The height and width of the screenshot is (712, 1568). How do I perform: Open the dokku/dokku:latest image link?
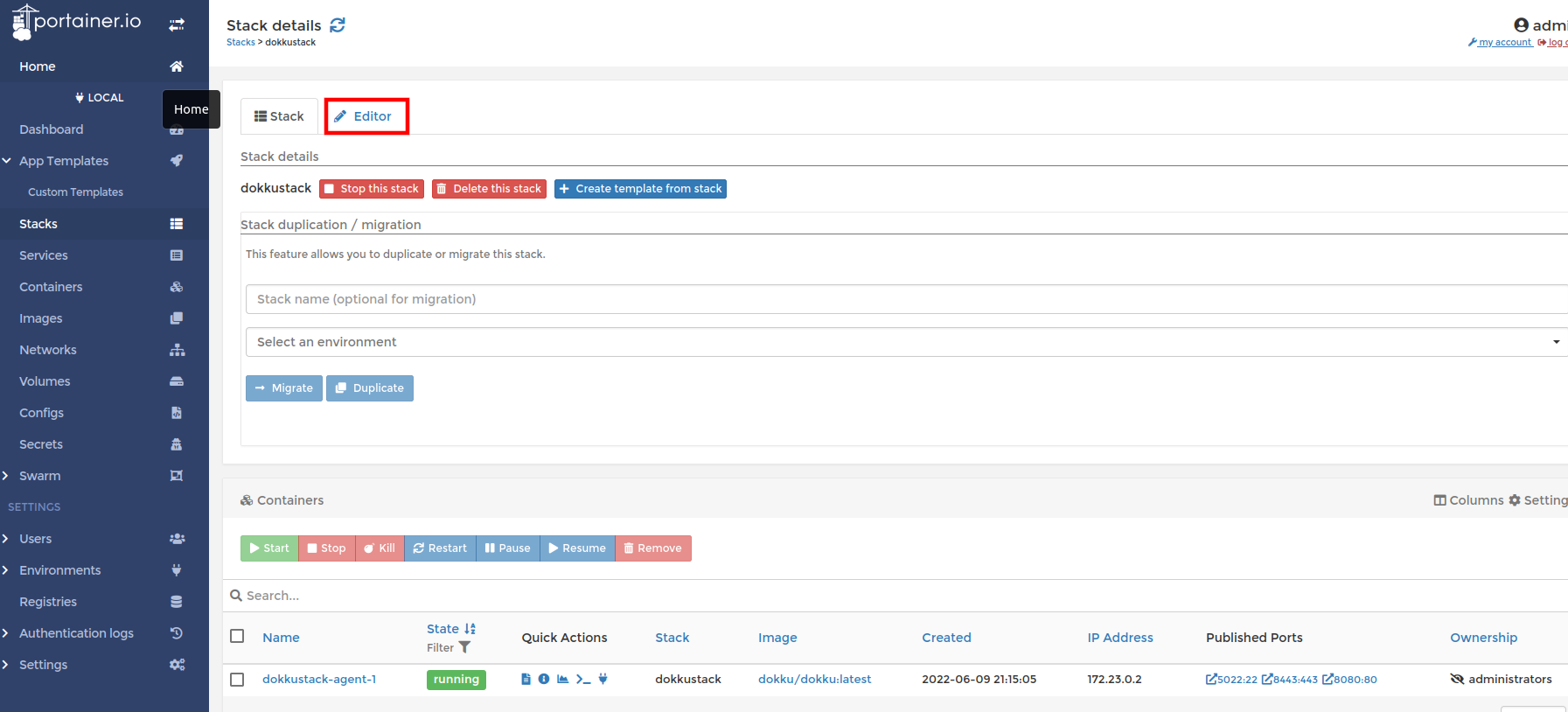[x=814, y=680]
